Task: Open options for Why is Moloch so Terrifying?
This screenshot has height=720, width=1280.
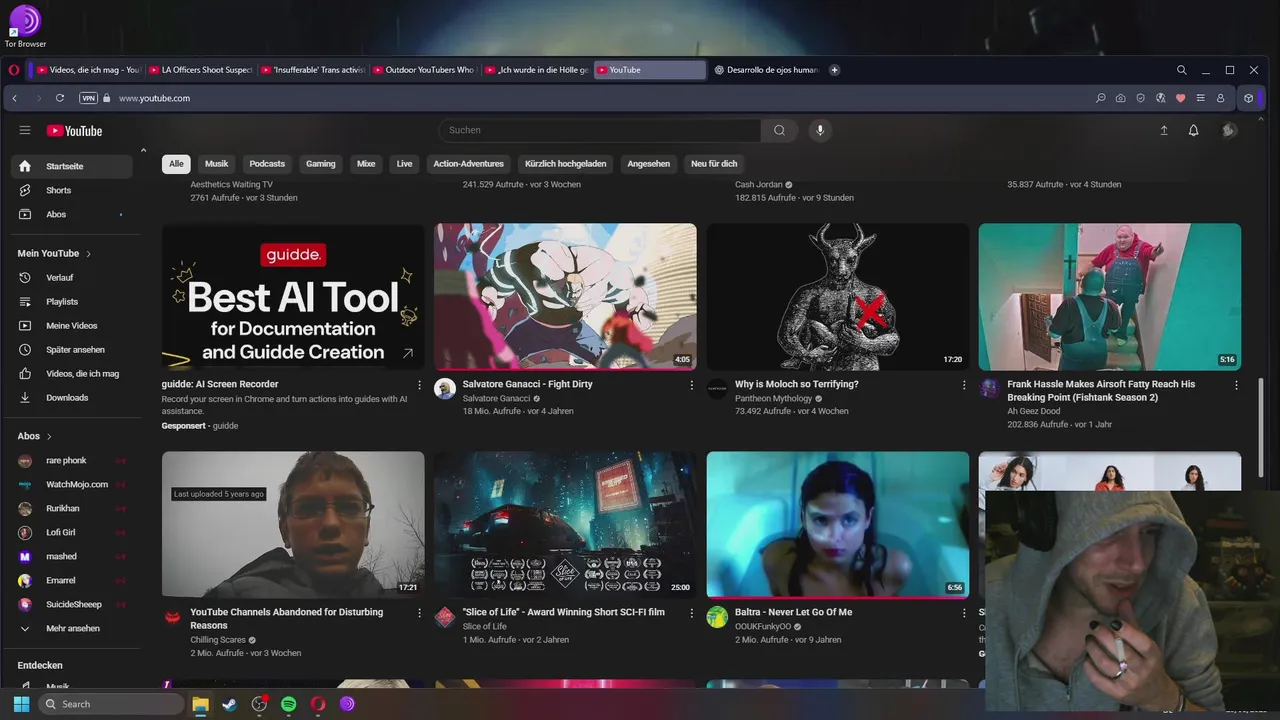Action: (964, 385)
